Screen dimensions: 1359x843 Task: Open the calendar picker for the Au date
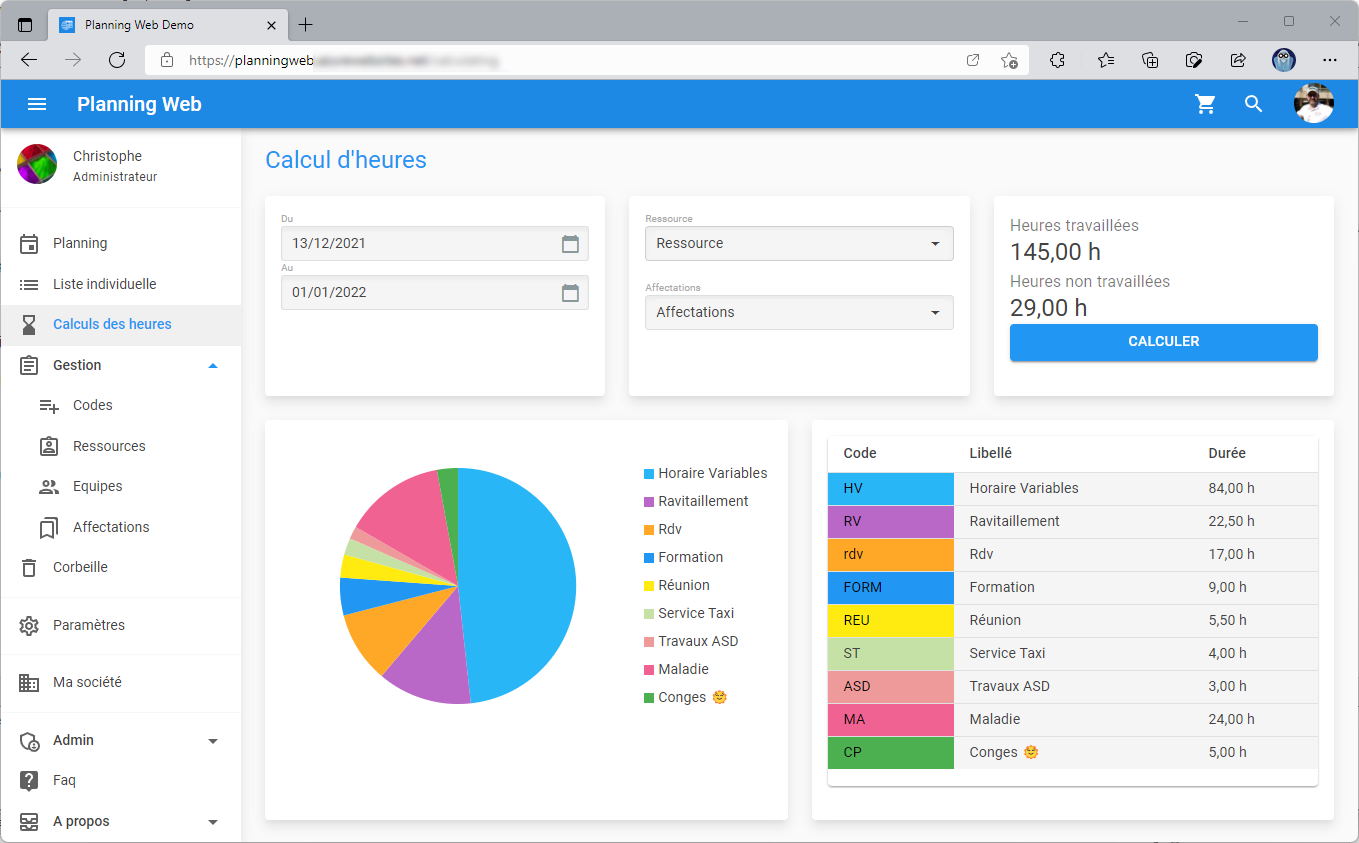570,292
